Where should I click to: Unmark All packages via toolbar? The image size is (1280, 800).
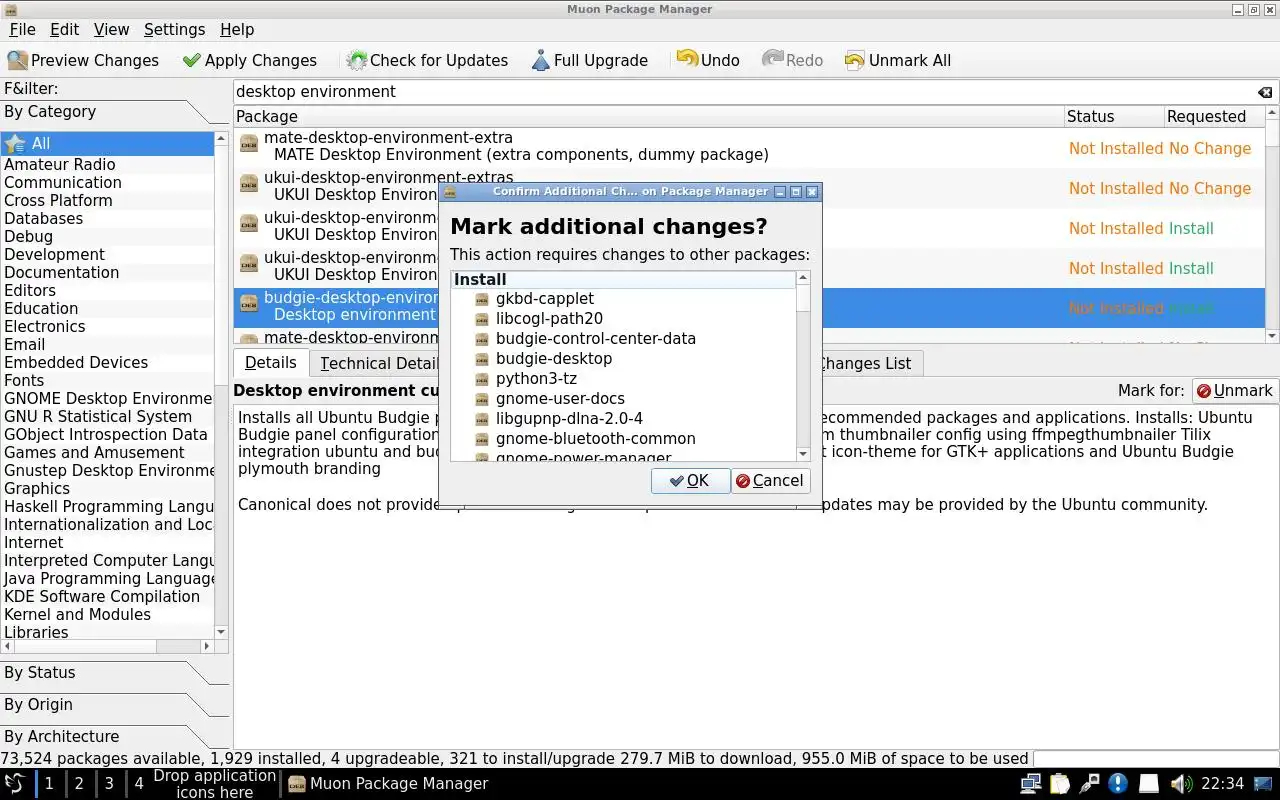(x=898, y=60)
